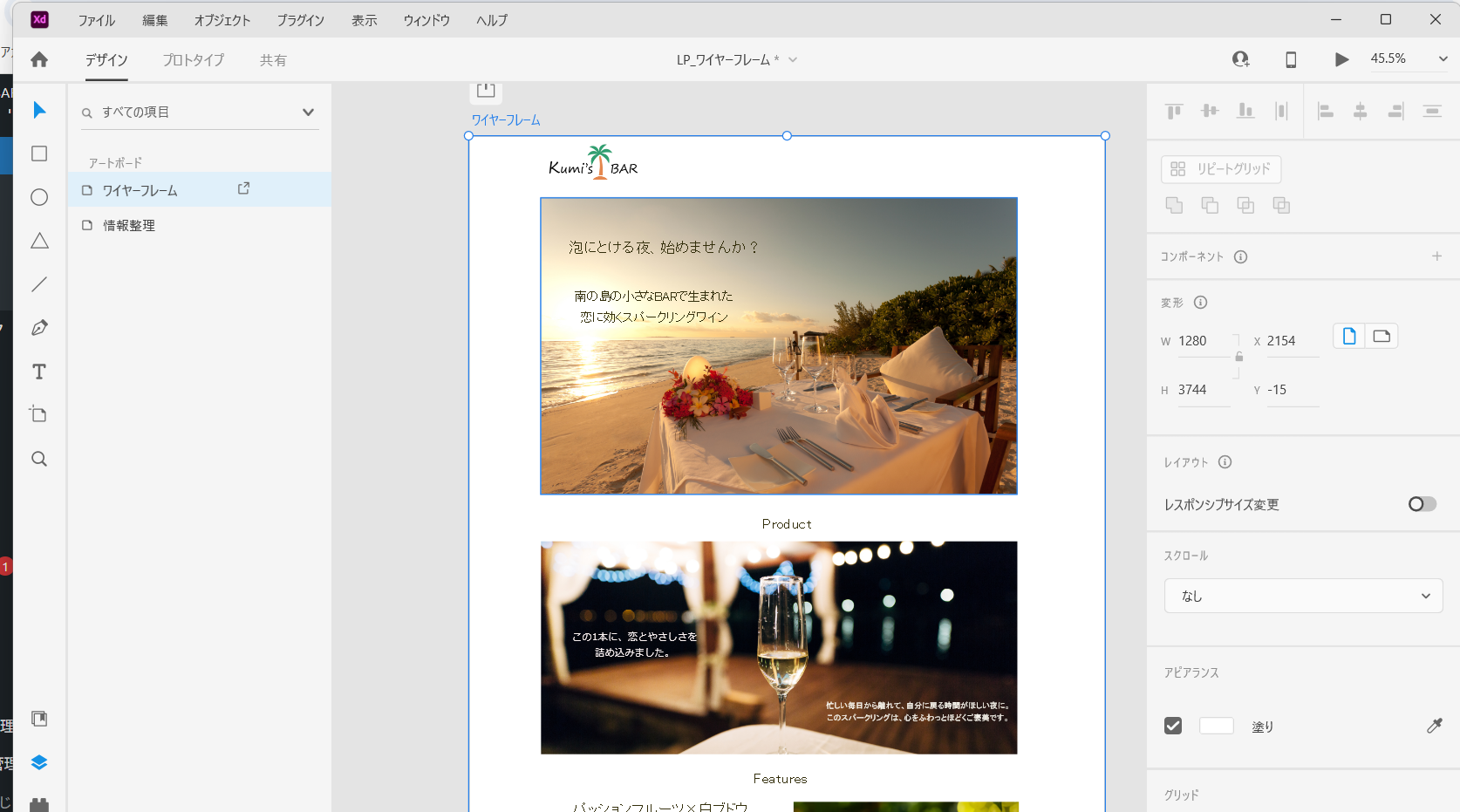Open the プラグイン menu
Image resolution: width=1460 pixels, height=812 pixels.
coord(300,20)
